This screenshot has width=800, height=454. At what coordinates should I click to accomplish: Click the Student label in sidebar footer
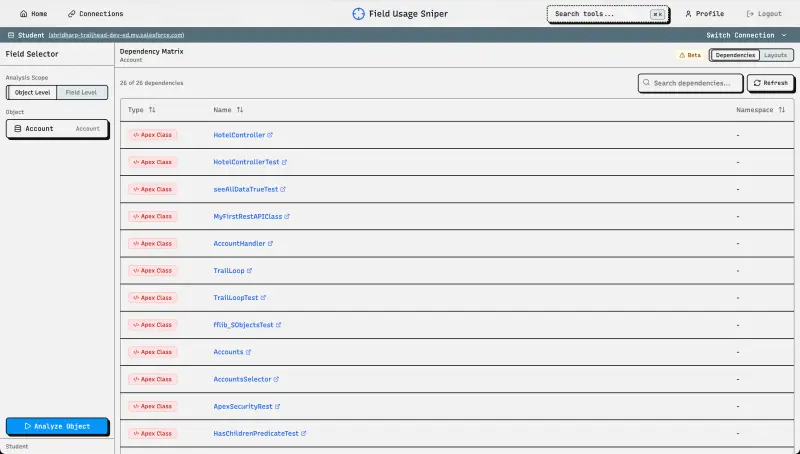(x=17, y=446)
